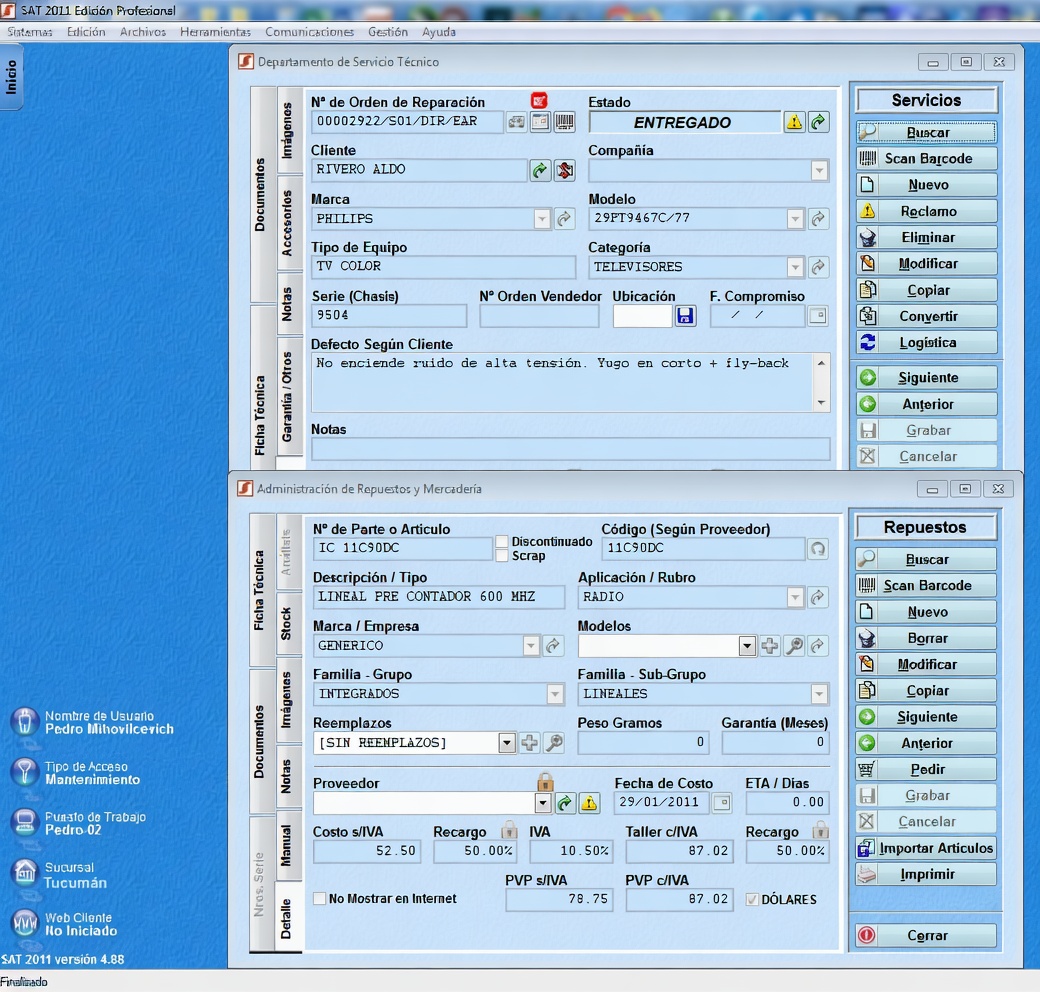Click the lock icon beside the first Recargo label
Viewport: 1040px width, 992px height.
(x=509, y=830)
